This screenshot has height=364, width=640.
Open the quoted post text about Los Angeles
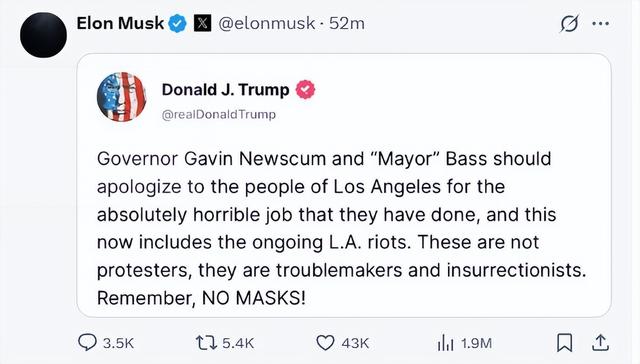coord(341,229)
